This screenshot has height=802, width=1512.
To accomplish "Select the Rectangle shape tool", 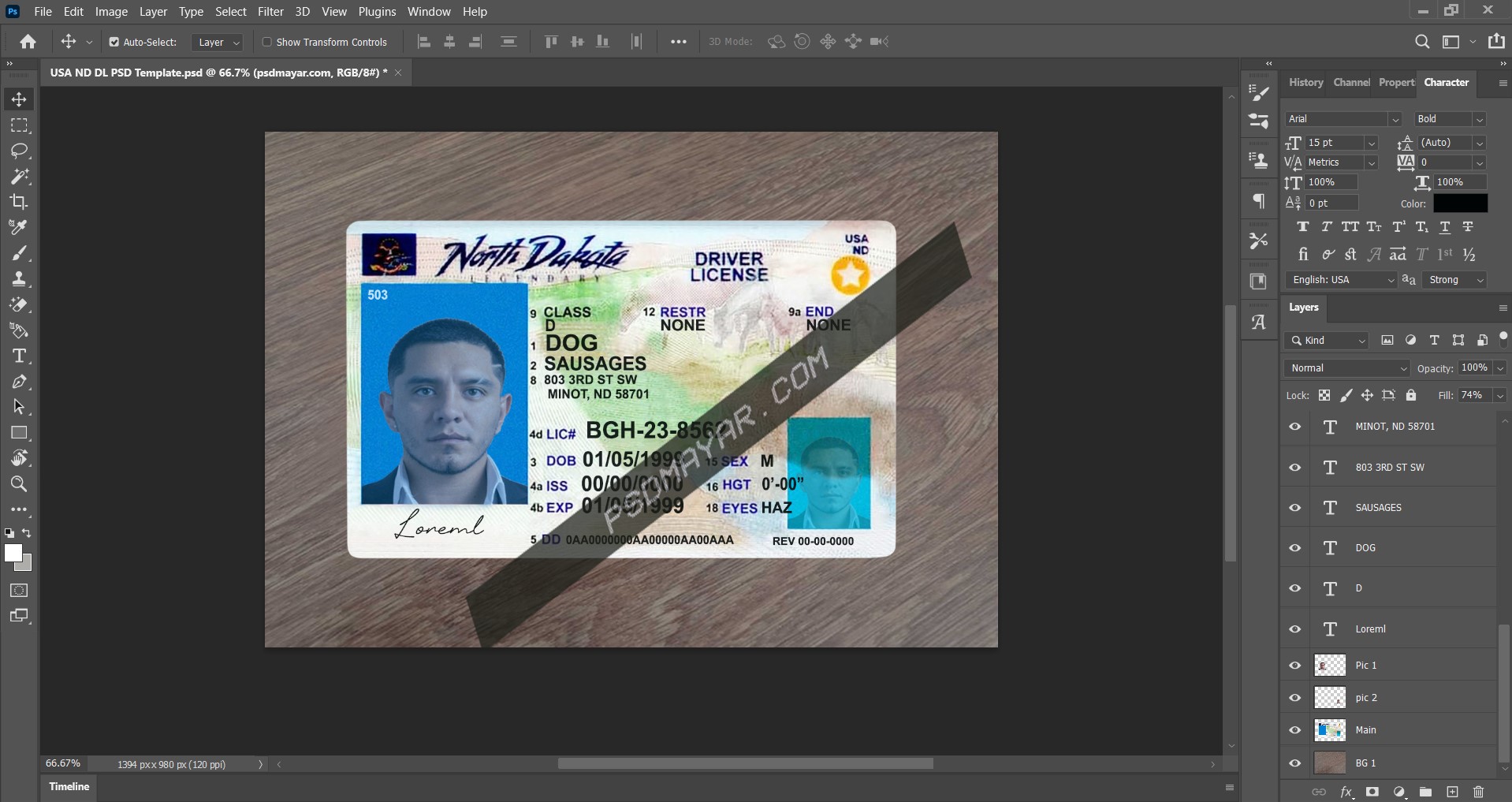I will pyautogui.click(x=19, y=433).
